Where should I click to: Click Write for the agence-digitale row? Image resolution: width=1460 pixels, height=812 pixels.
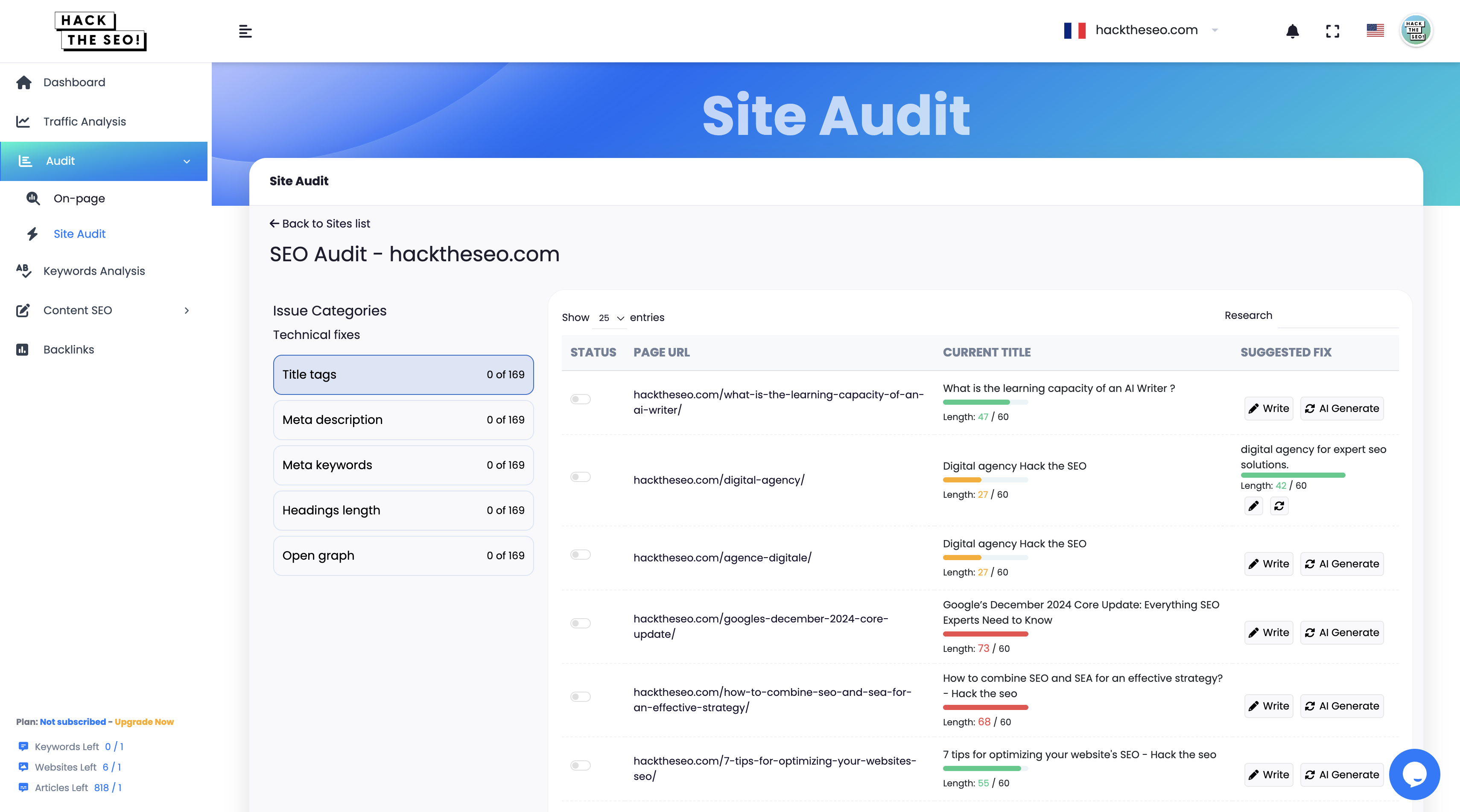pyautogui.click(x=1268, y=564)
